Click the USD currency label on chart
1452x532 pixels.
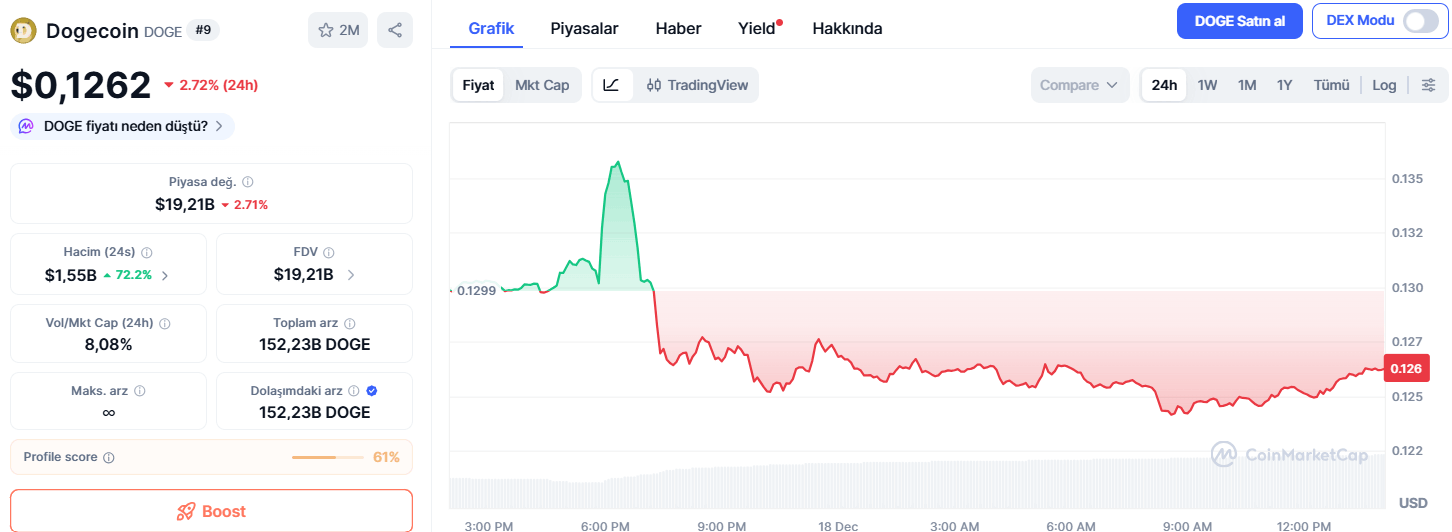tap(1413, 502)
